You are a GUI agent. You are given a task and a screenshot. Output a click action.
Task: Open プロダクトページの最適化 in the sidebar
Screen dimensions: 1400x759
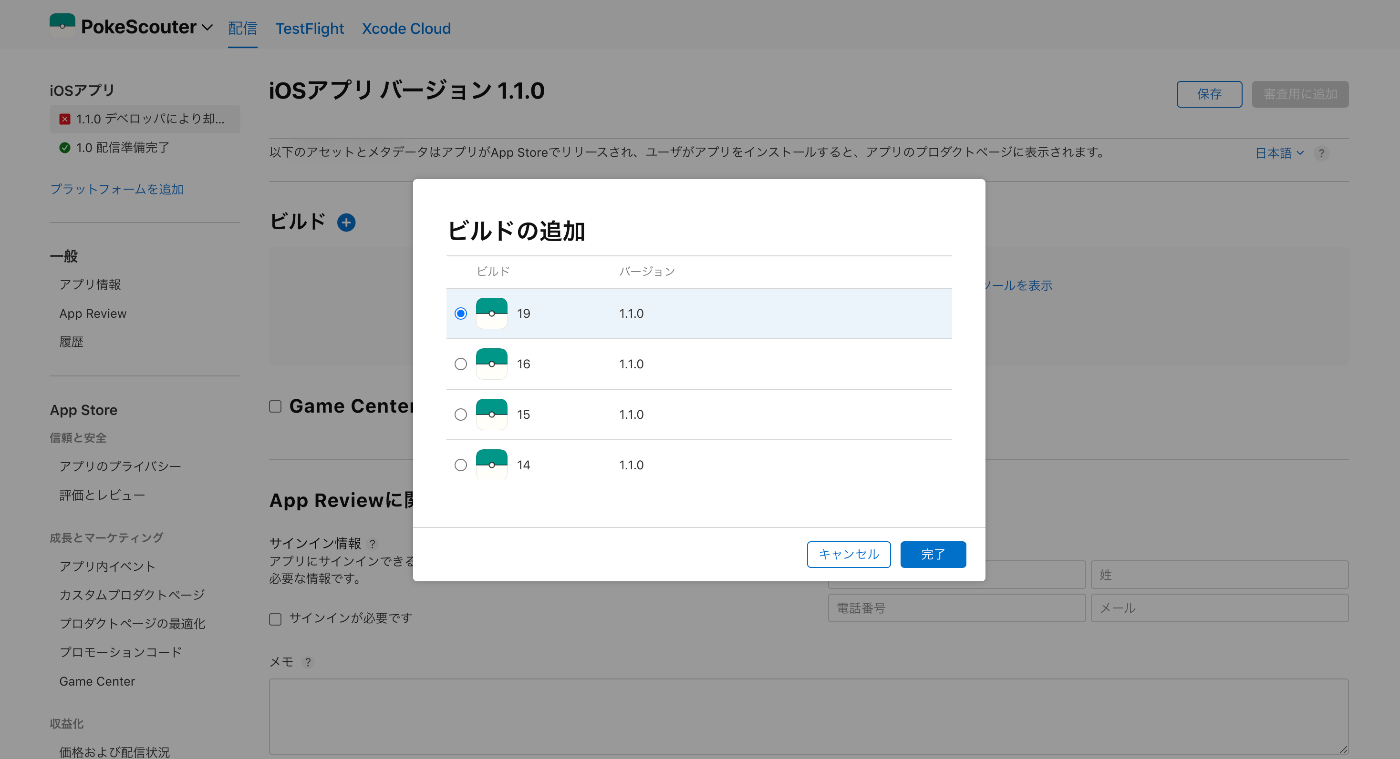[x=132, y=624]
